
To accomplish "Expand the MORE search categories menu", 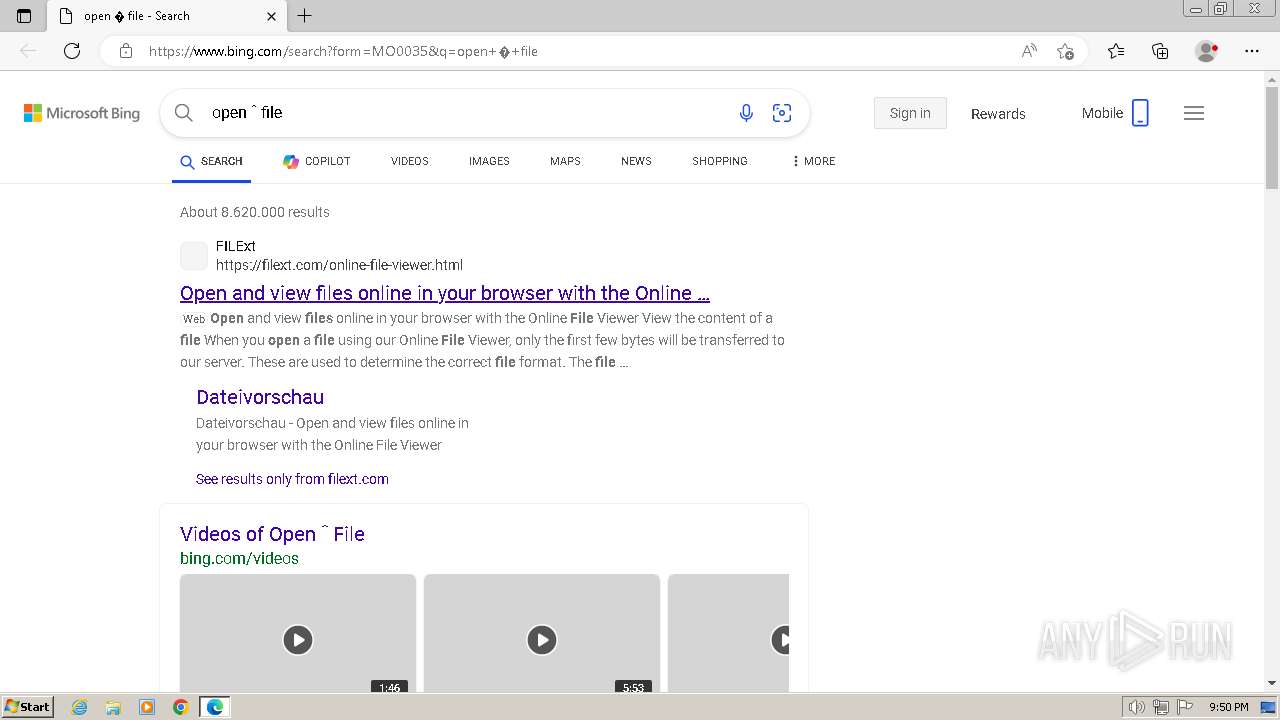I will point(813,161).
